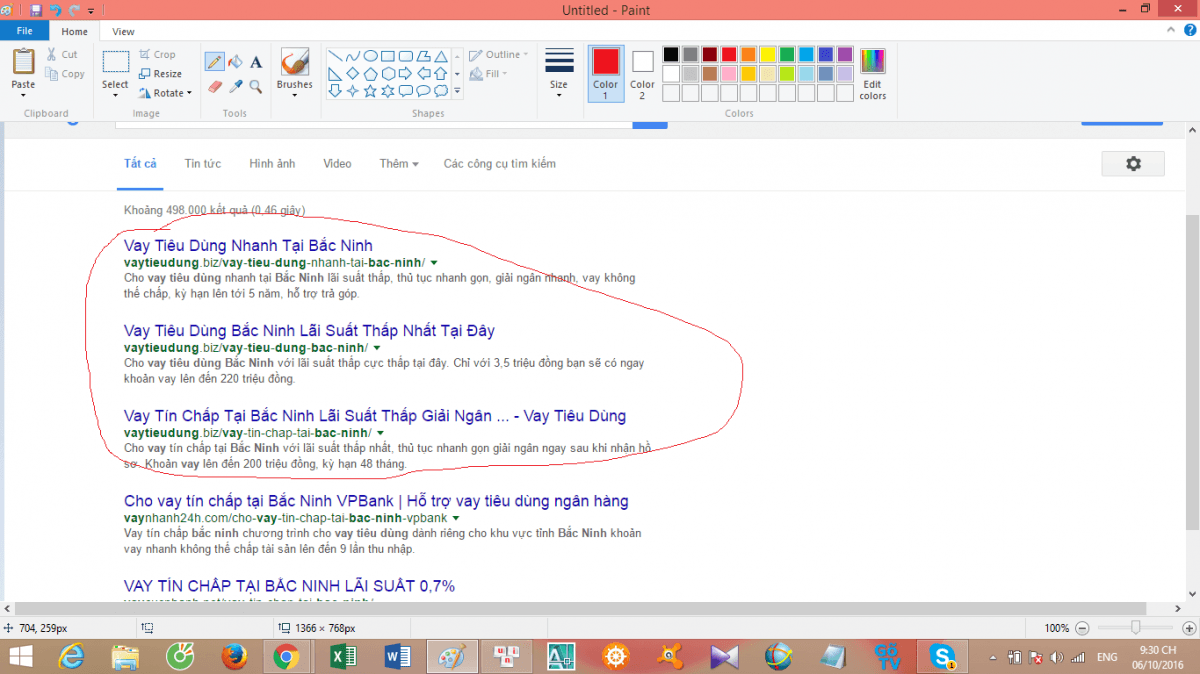Open the Paste dropdown arrow
Viewport: 1200px width, 674px height.
click(x=23, y=96)
